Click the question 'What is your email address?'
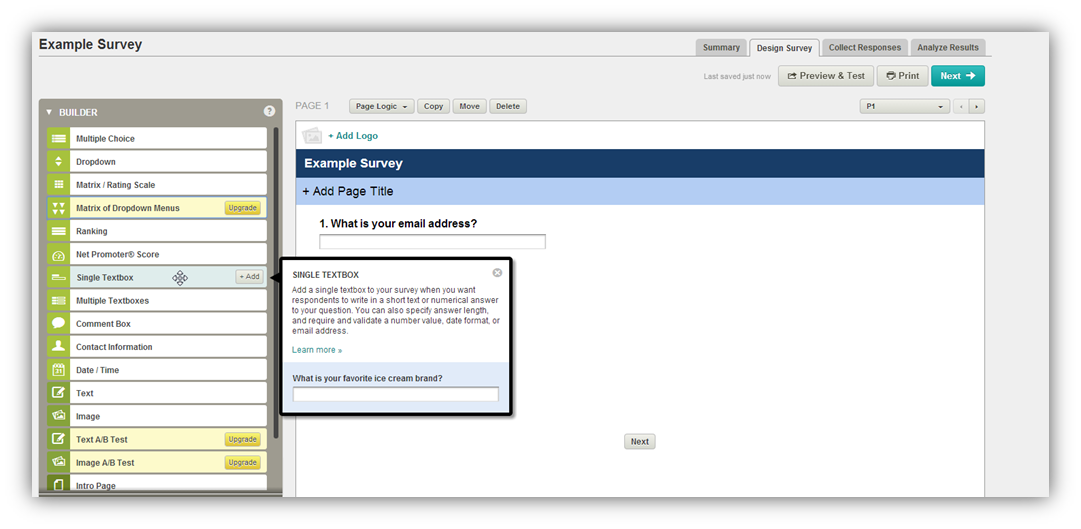The image size is (1081, 529). coord(398,223)
